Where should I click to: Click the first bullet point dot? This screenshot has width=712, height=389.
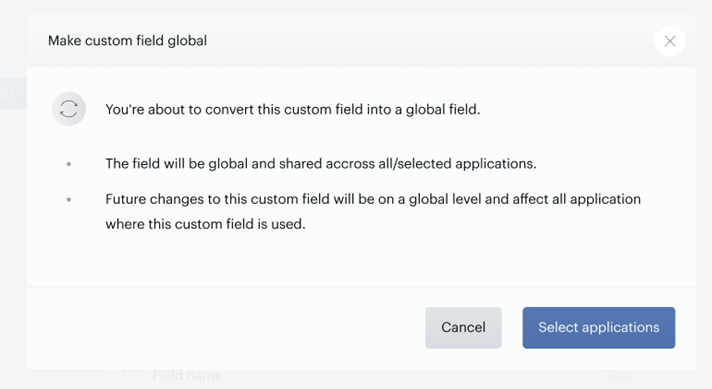pos(69,164)
